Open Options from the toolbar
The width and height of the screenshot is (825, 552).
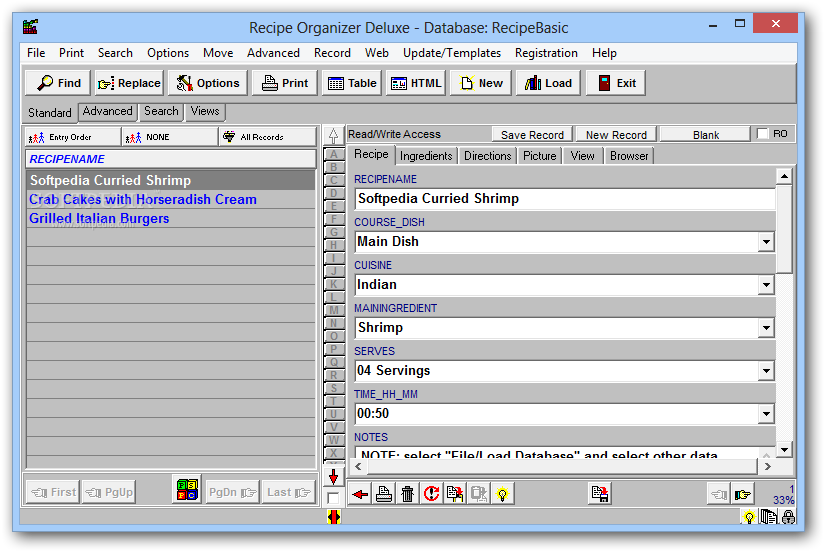(207, 83)
